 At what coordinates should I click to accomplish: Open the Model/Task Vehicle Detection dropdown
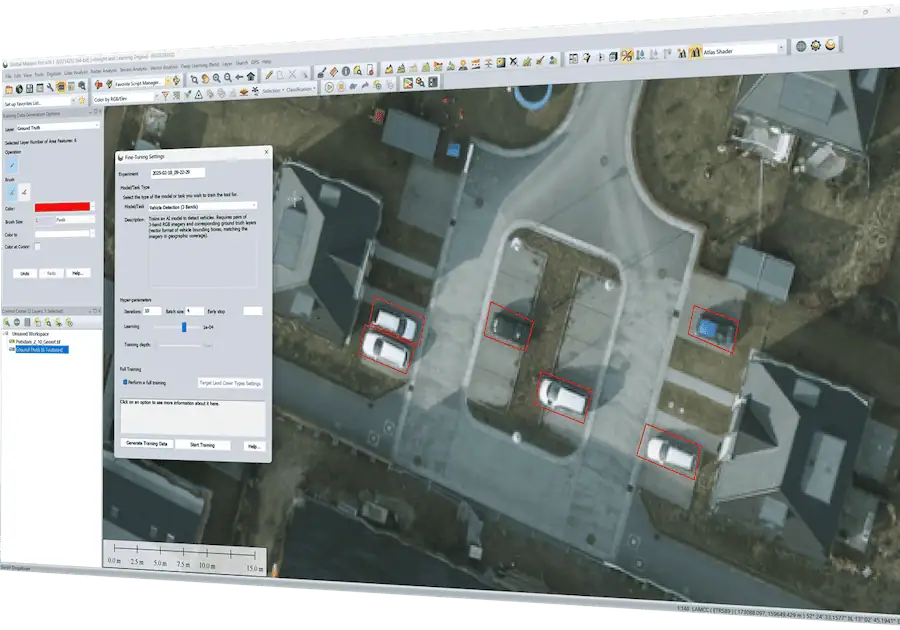[x=202, y=206]
